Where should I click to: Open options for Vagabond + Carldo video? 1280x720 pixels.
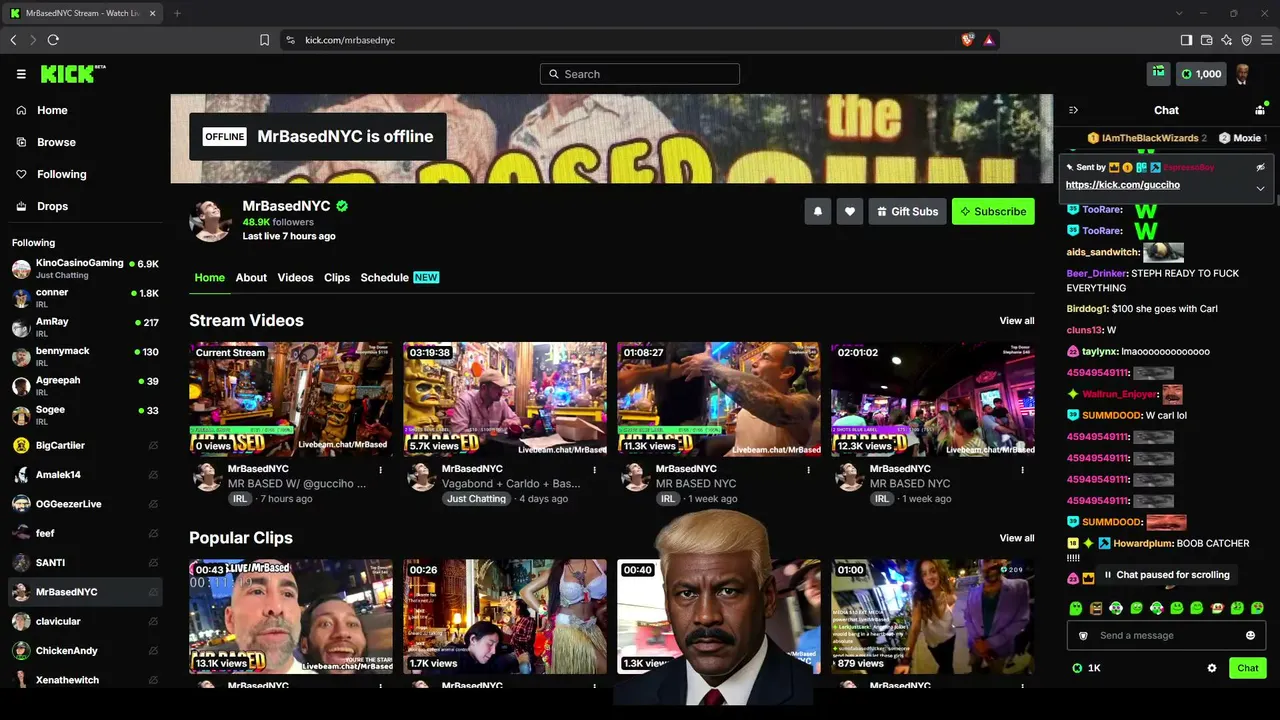595,469
